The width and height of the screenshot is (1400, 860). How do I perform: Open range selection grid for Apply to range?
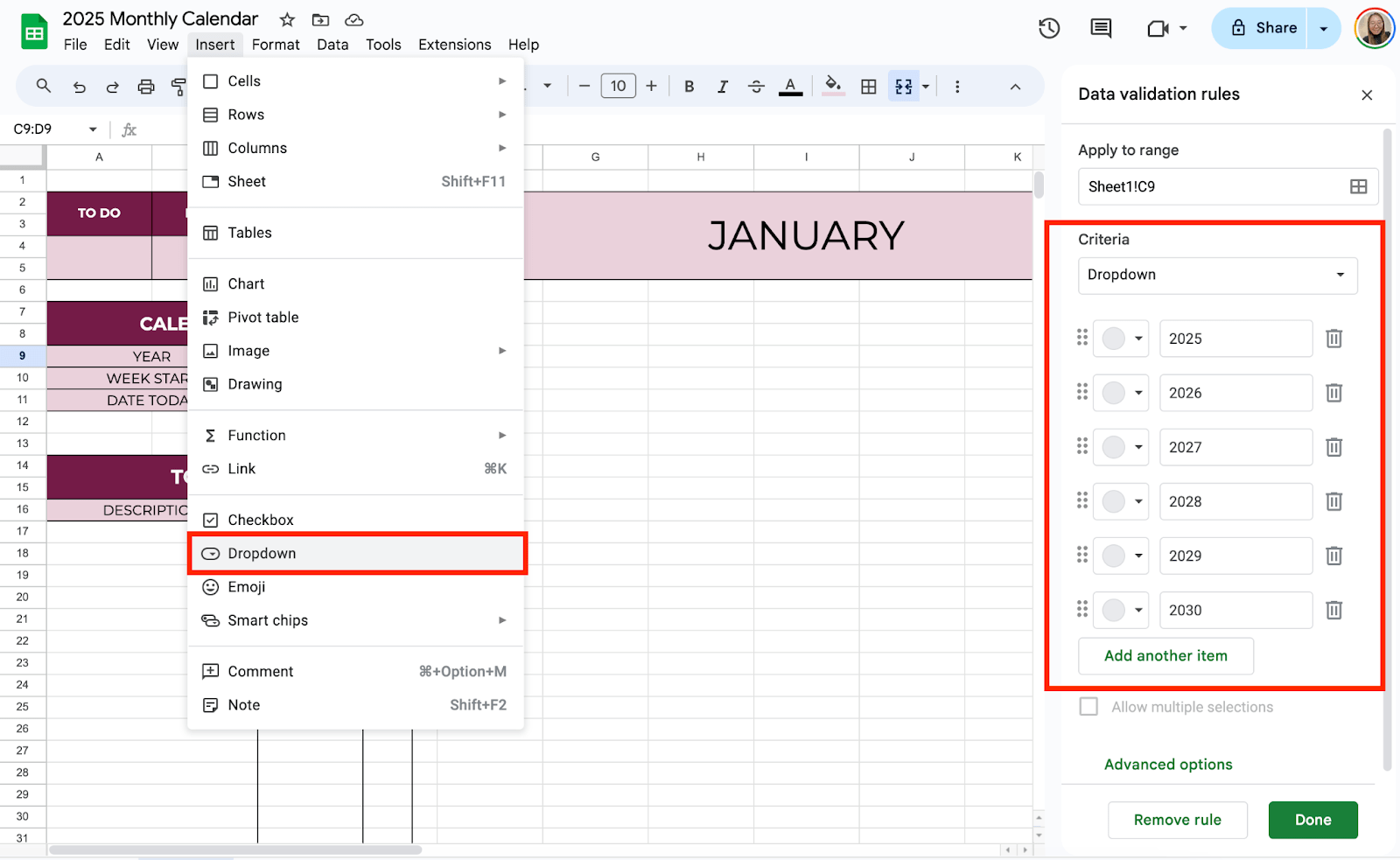coord(1358,186)
